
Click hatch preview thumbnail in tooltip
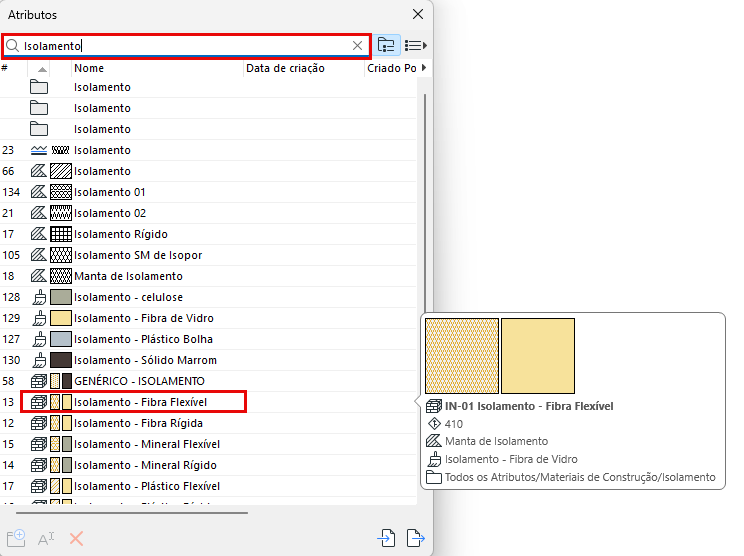tap(462, 356)
